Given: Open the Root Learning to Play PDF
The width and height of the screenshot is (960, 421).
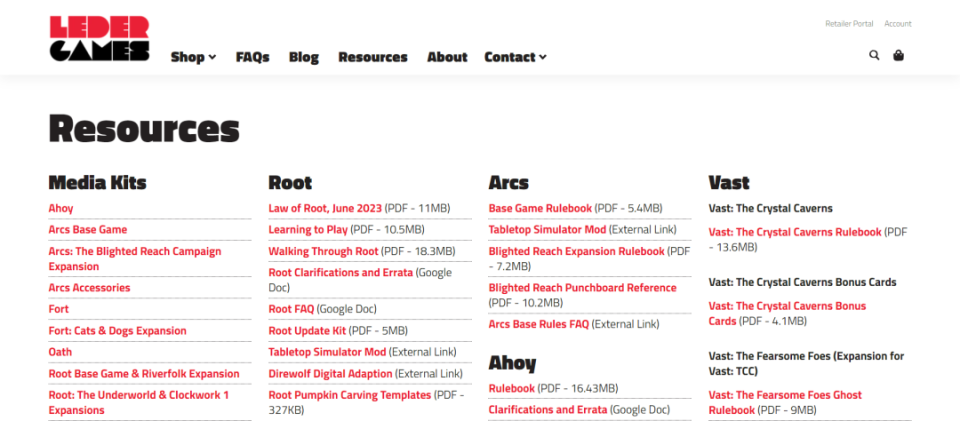Looking at the screenshot, I should coord(308,230).
